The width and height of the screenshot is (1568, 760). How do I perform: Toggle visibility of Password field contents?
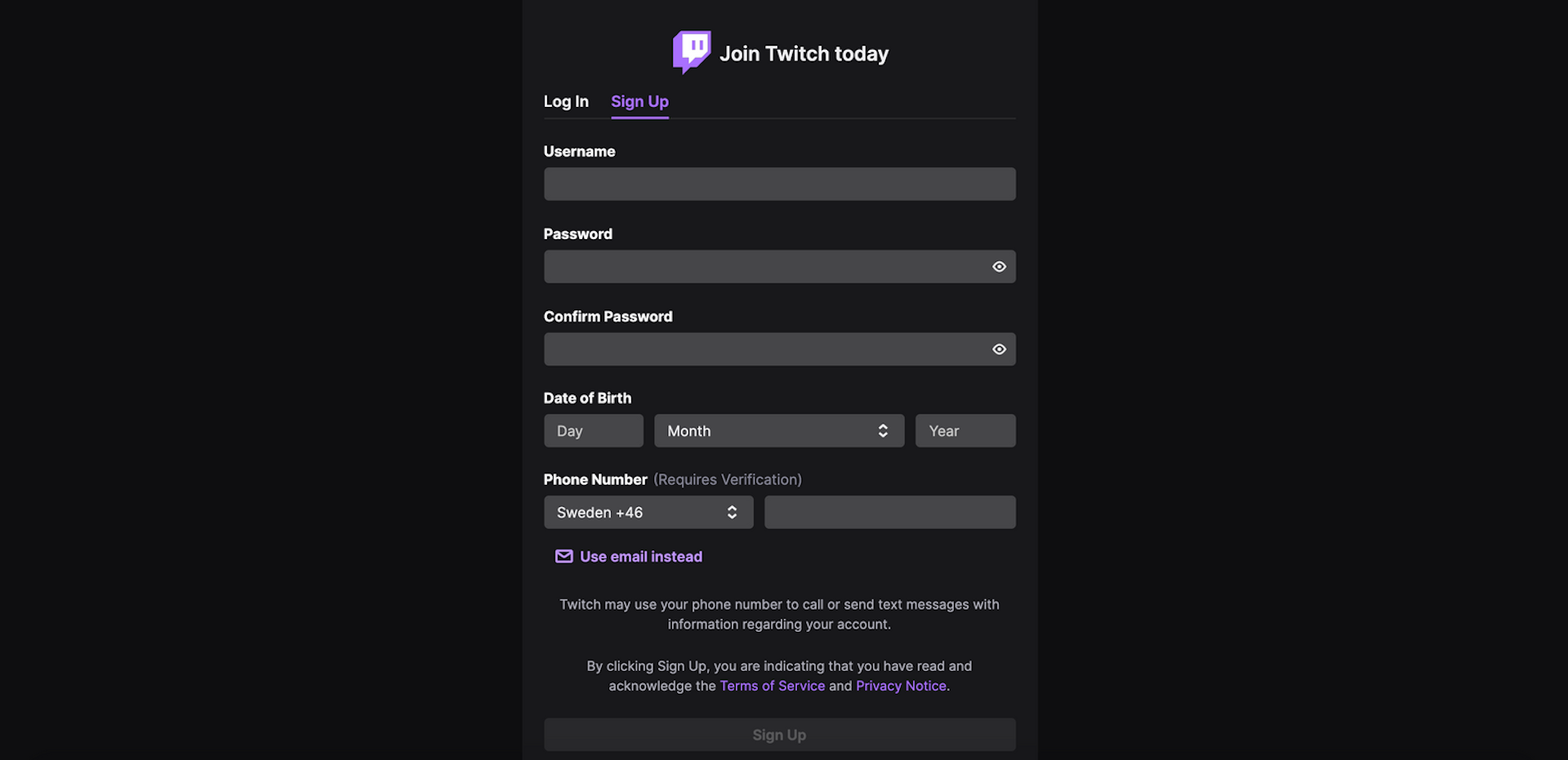[x=999, y=266]
